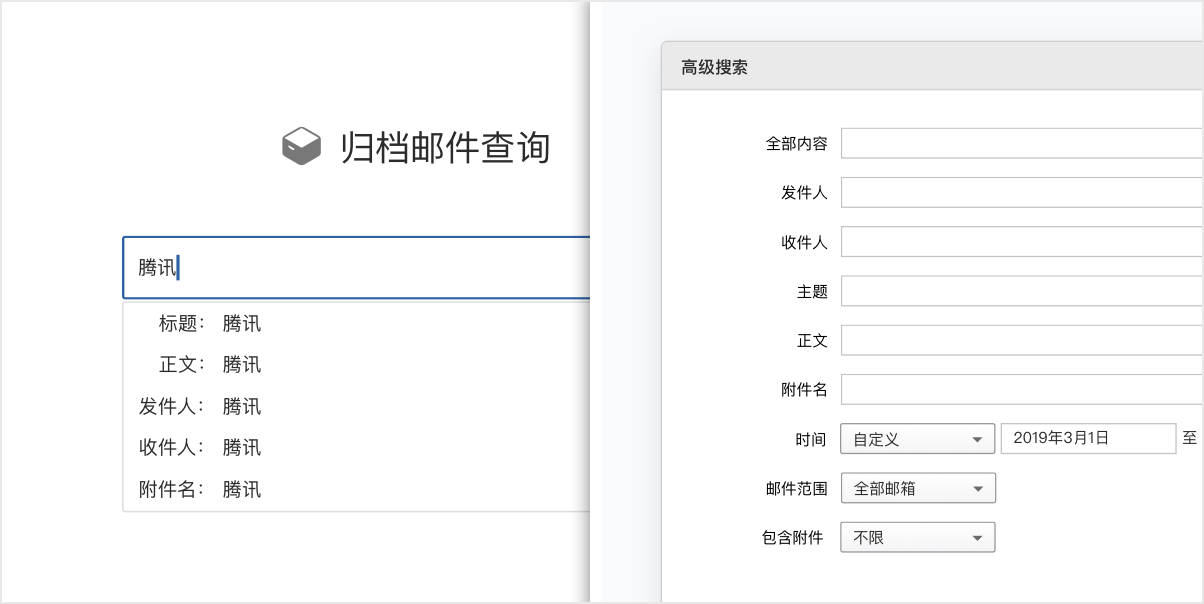
Task: Click the main search box containing 腾讯
Action: (x=350, y=267)
